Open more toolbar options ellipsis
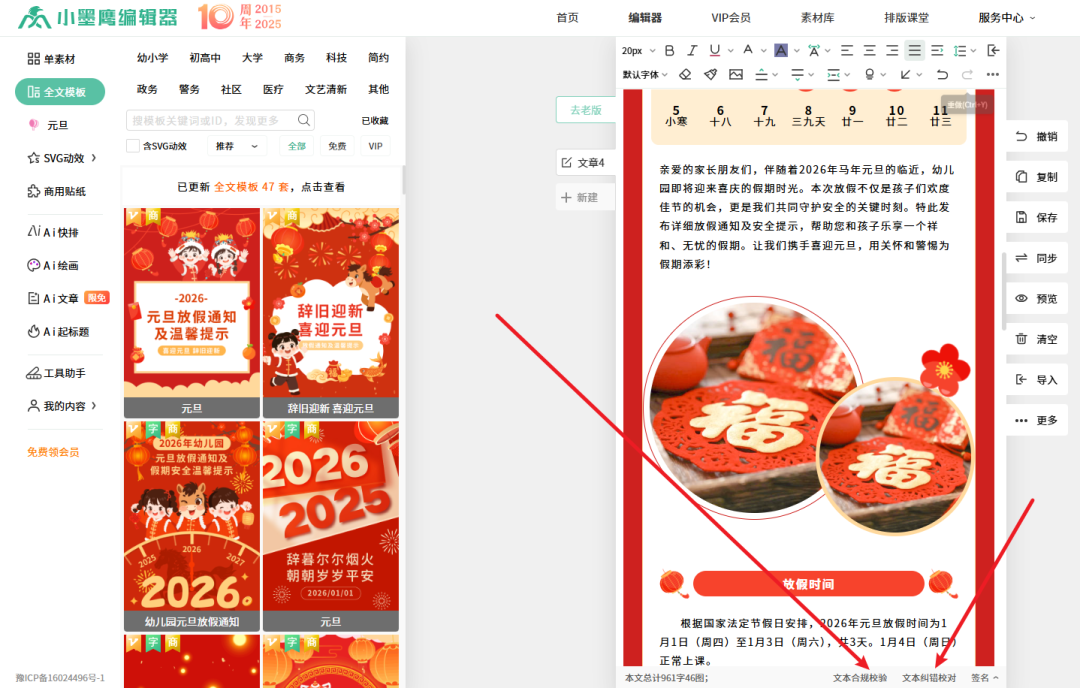 (993, 74)
